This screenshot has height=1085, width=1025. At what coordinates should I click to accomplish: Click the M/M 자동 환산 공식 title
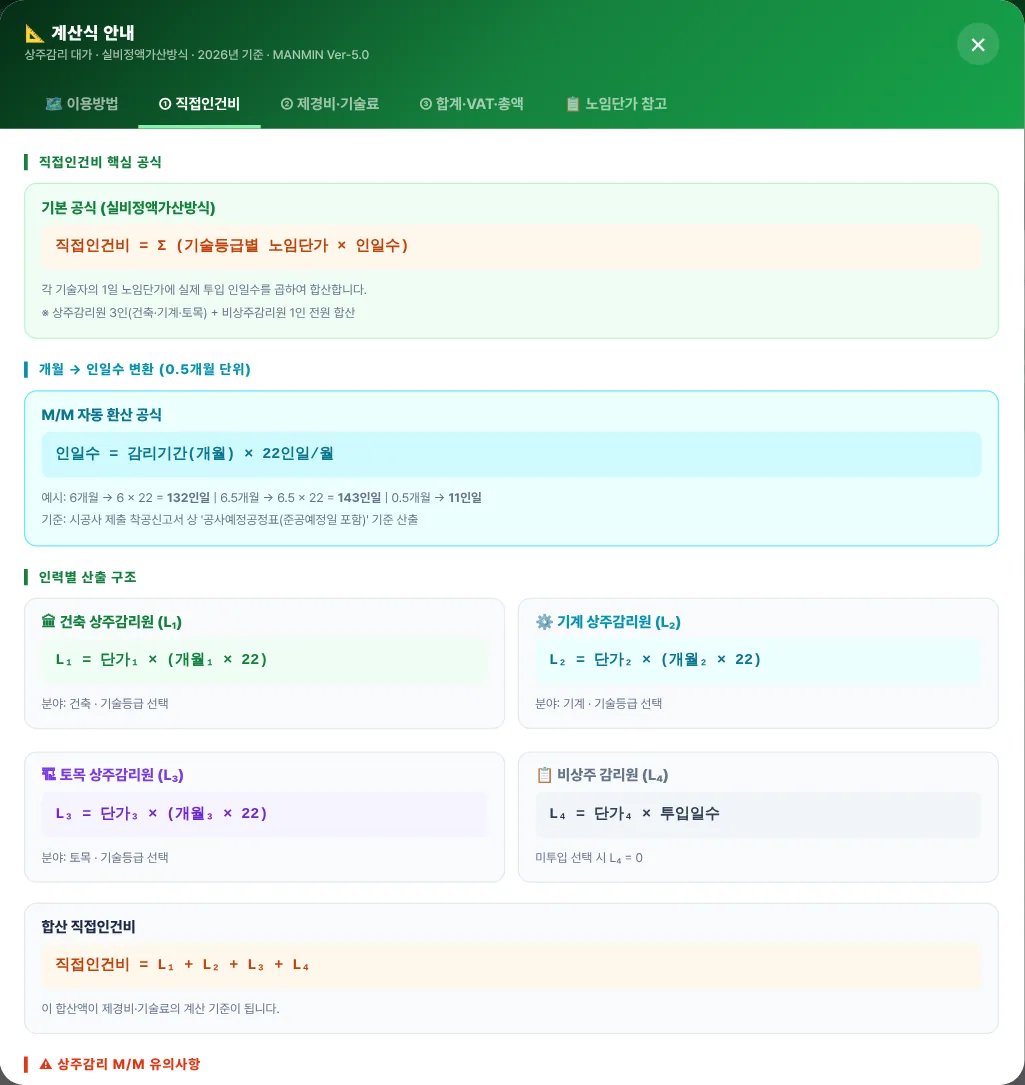(101, 414)
